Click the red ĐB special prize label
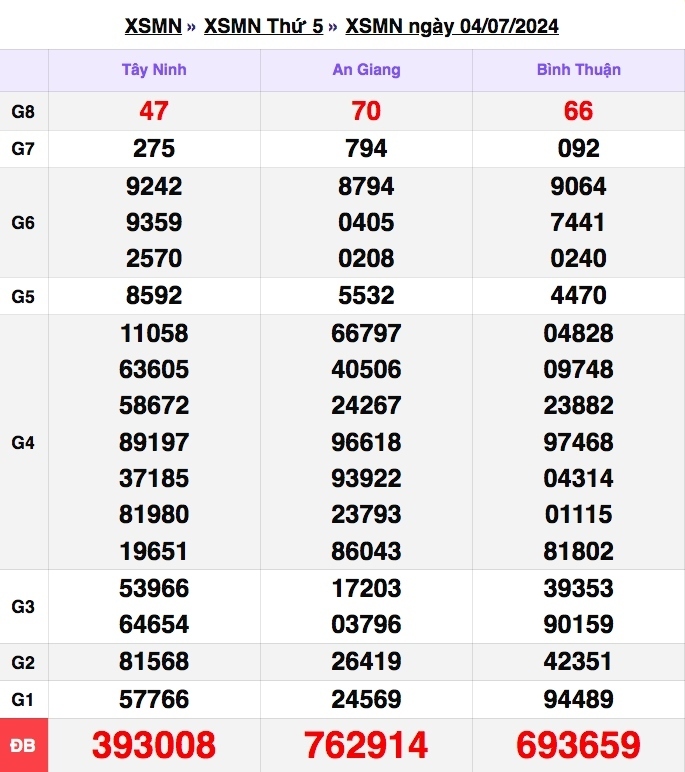 coord(24,745)
